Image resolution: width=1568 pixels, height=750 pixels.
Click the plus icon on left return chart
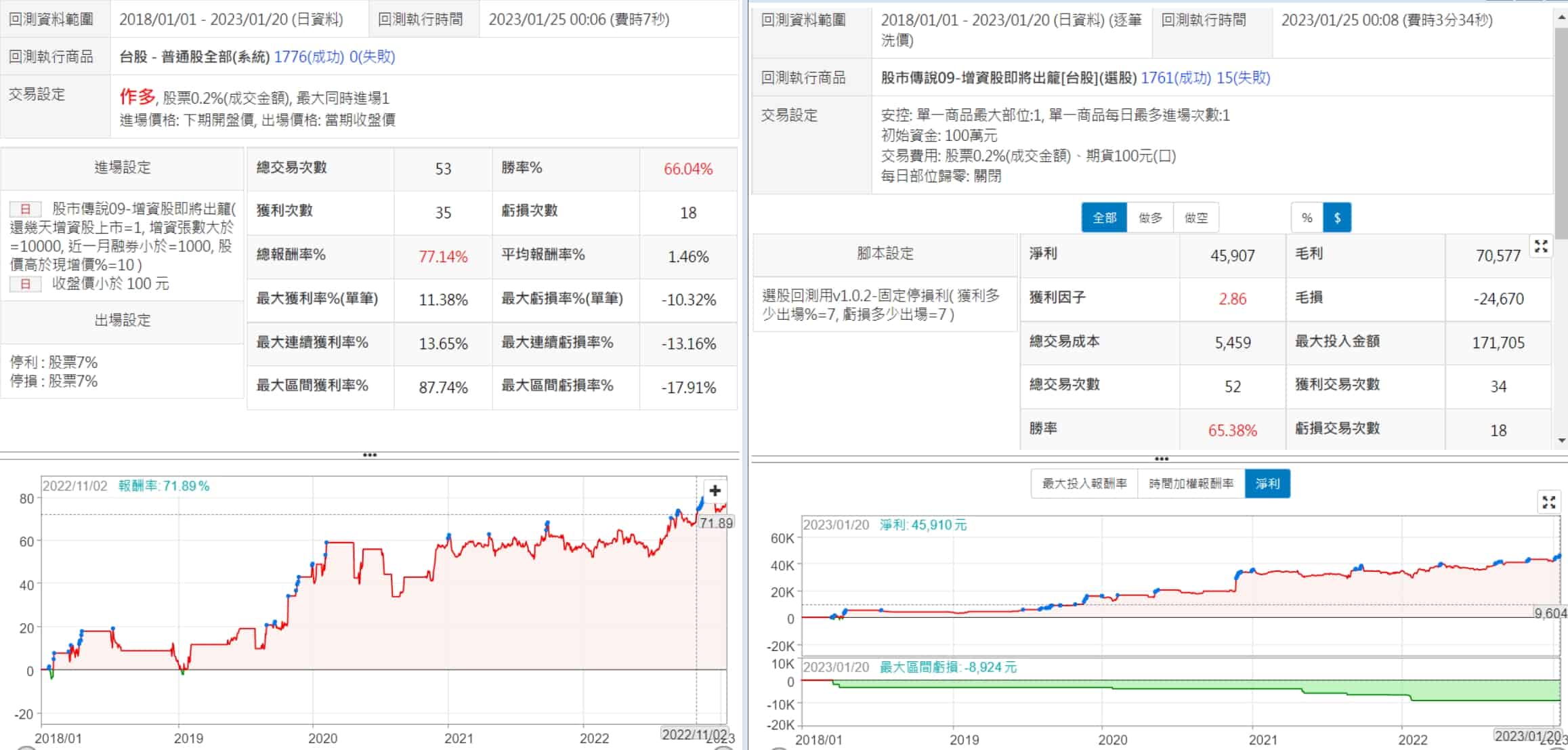(715, 491)
